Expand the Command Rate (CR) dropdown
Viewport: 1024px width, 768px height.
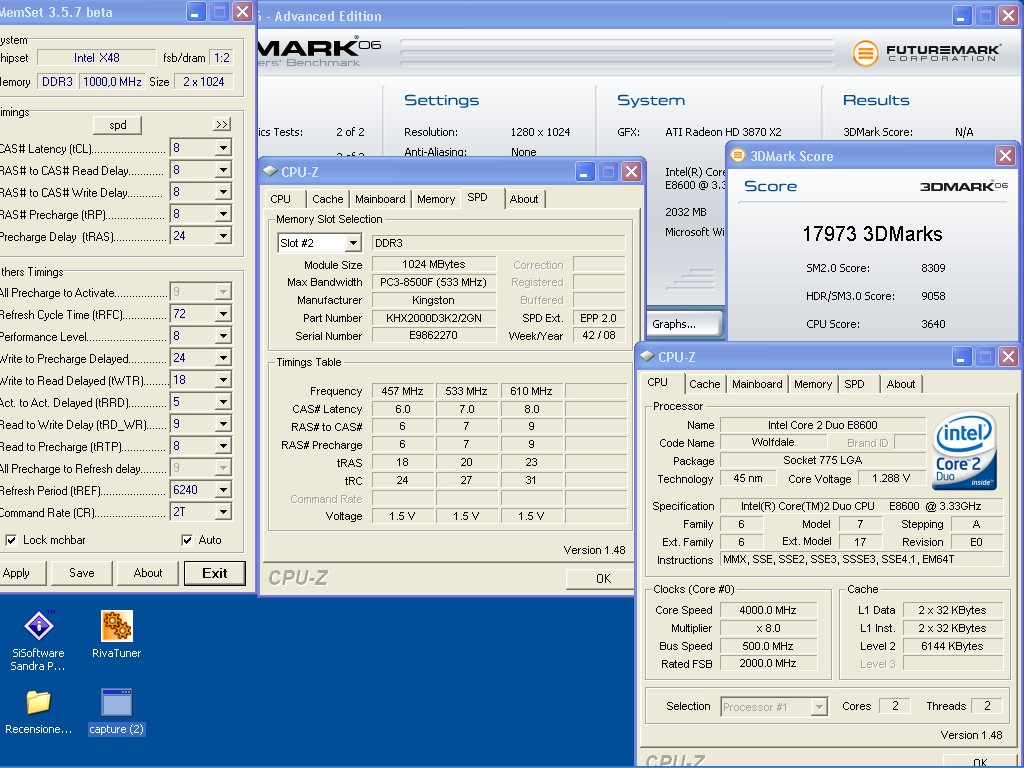[x=223, y=512]
